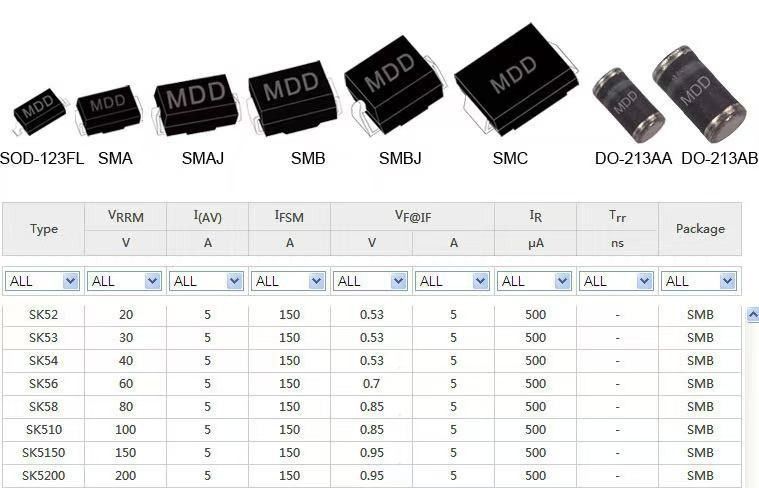Screen dimensions: 759x488
Task: Open the Type filter dropdown
Action: [x=43, y=281]
